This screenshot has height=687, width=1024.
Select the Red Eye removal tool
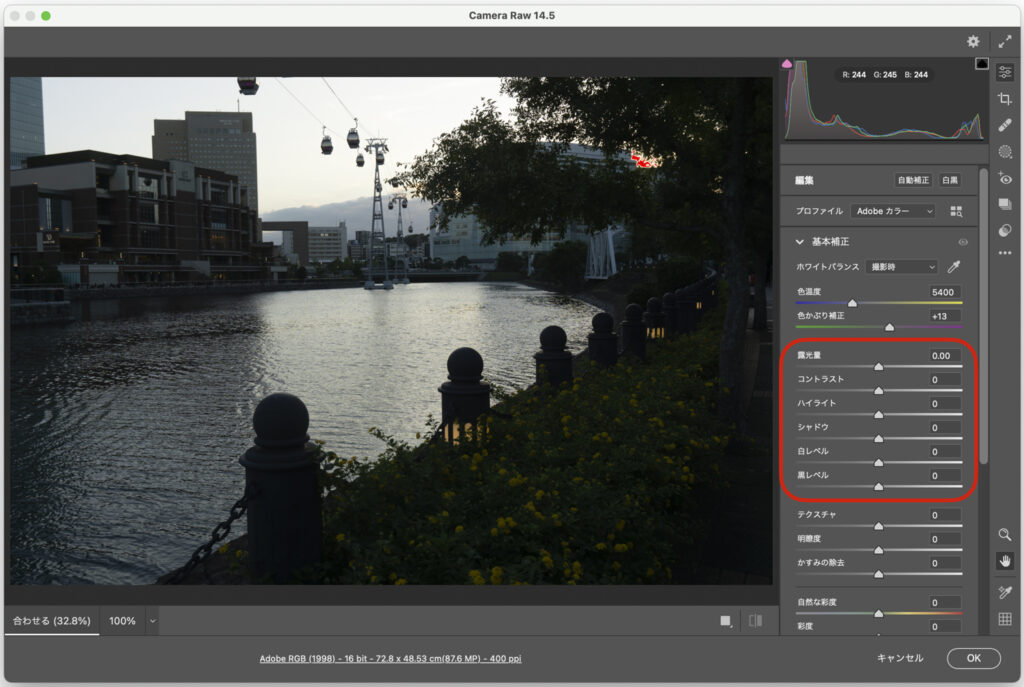click(x=1005, y=178)
